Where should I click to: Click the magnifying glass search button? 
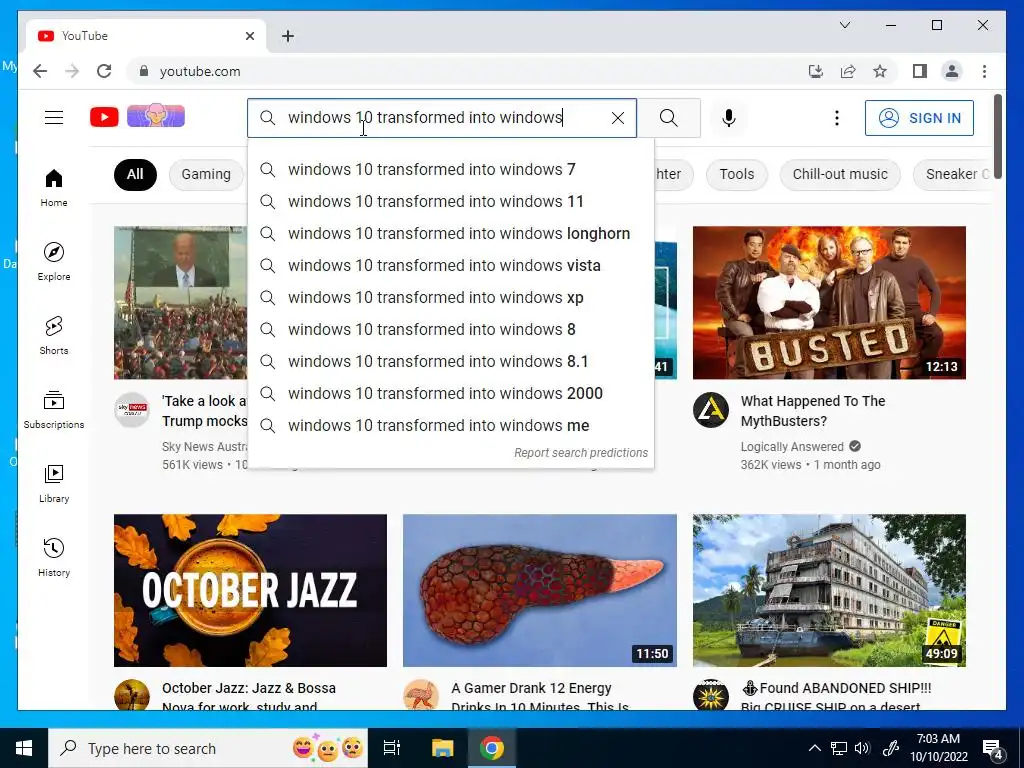click(x=669, y=118)
